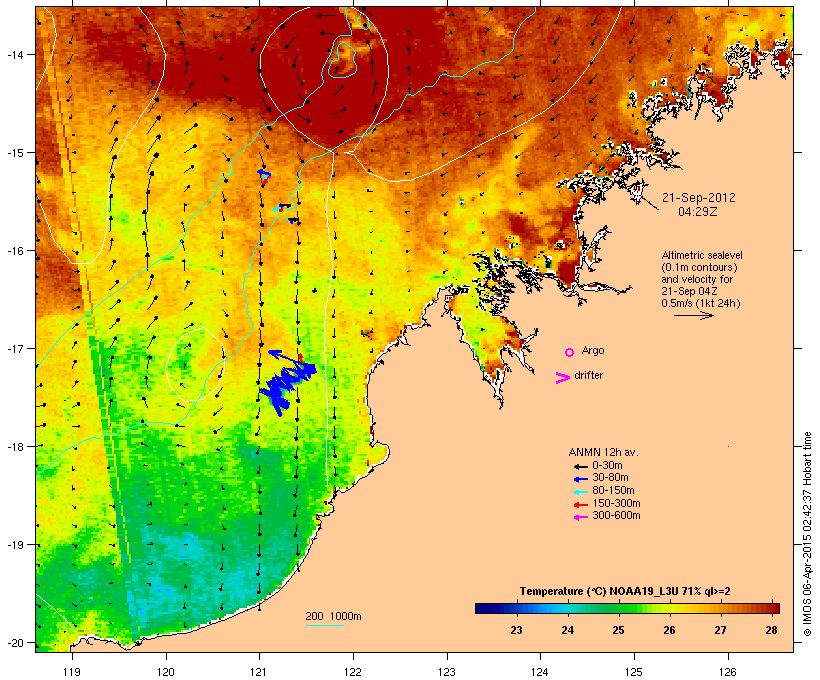The height and width of the screenshot is (680, 820).
Task: Click the large blue current vector cluster near 121E 17S
Action: point(288,382)
